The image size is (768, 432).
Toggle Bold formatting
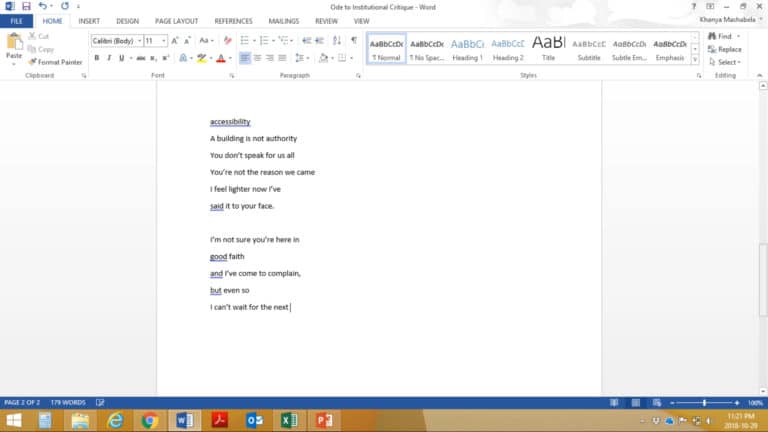click(x=96, y=58)
